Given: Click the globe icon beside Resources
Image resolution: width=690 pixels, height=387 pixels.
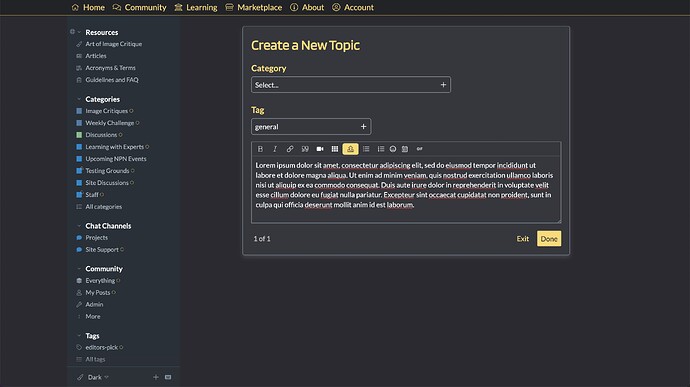Looking at the screenshot, I should coord(72,32).
